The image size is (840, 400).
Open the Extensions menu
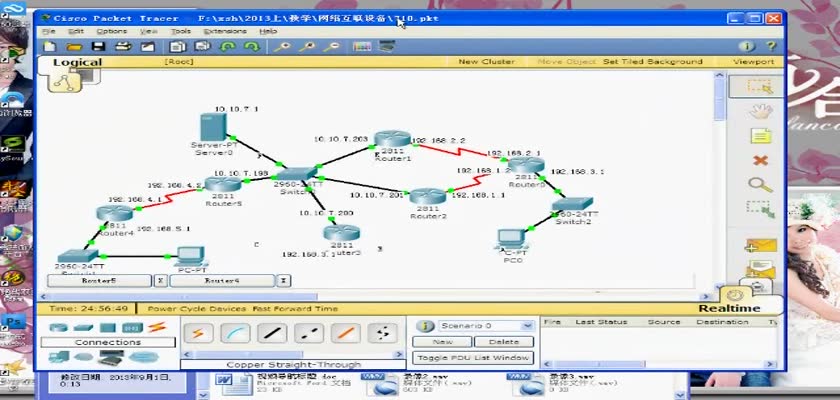(x=224, y=32)
